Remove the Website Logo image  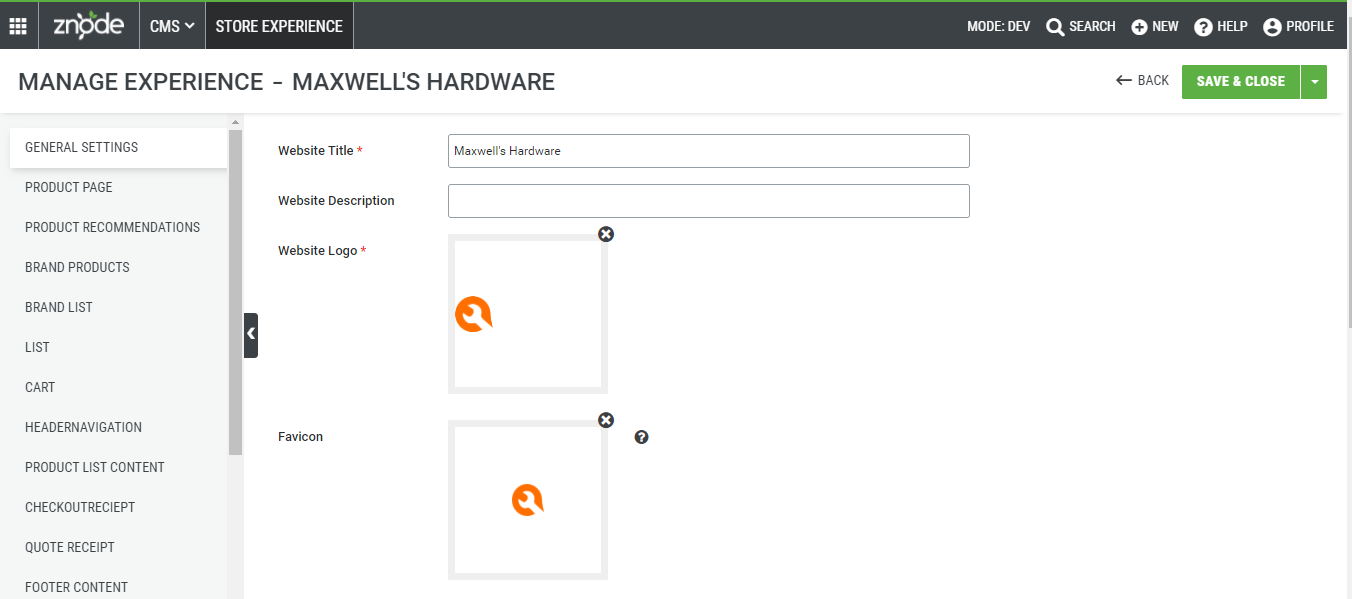(606, 234)
